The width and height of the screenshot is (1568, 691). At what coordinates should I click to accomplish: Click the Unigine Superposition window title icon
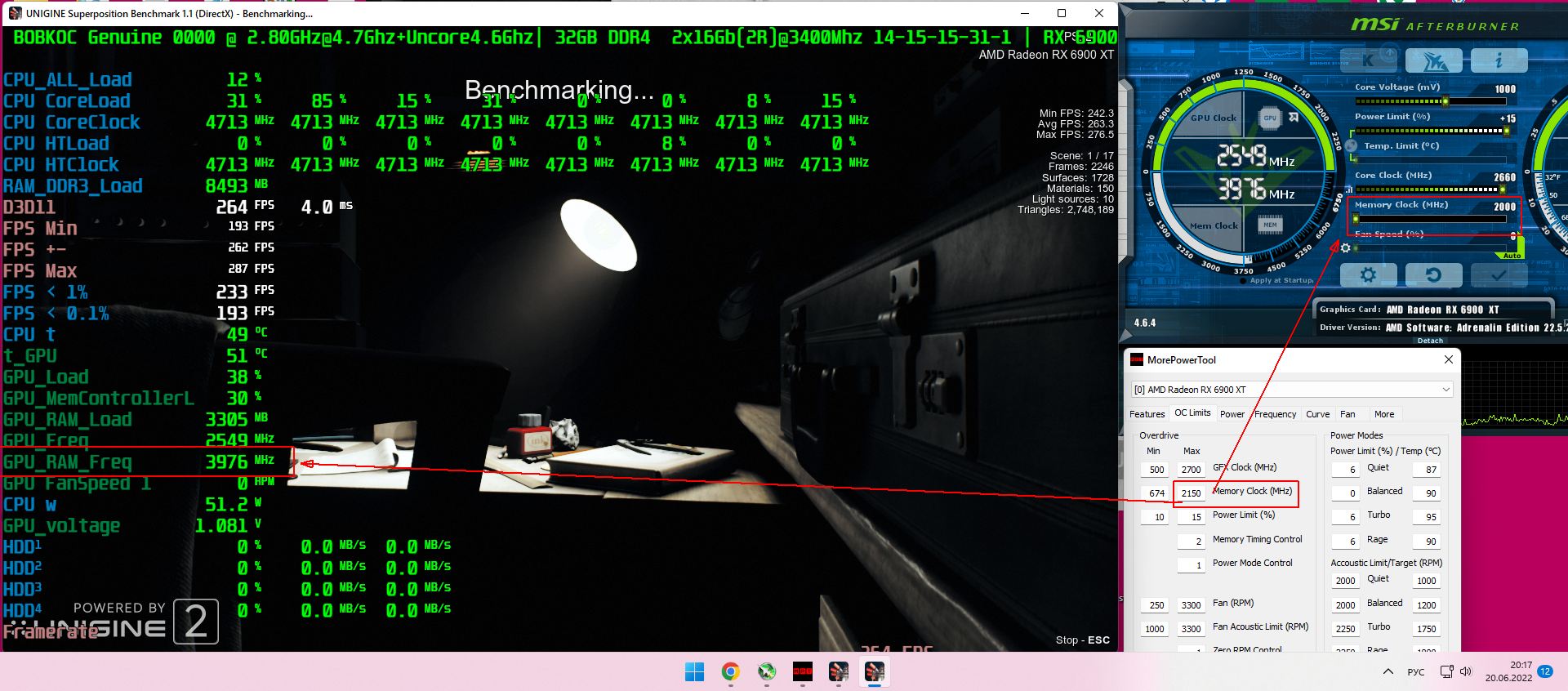(x=16, y=13)
